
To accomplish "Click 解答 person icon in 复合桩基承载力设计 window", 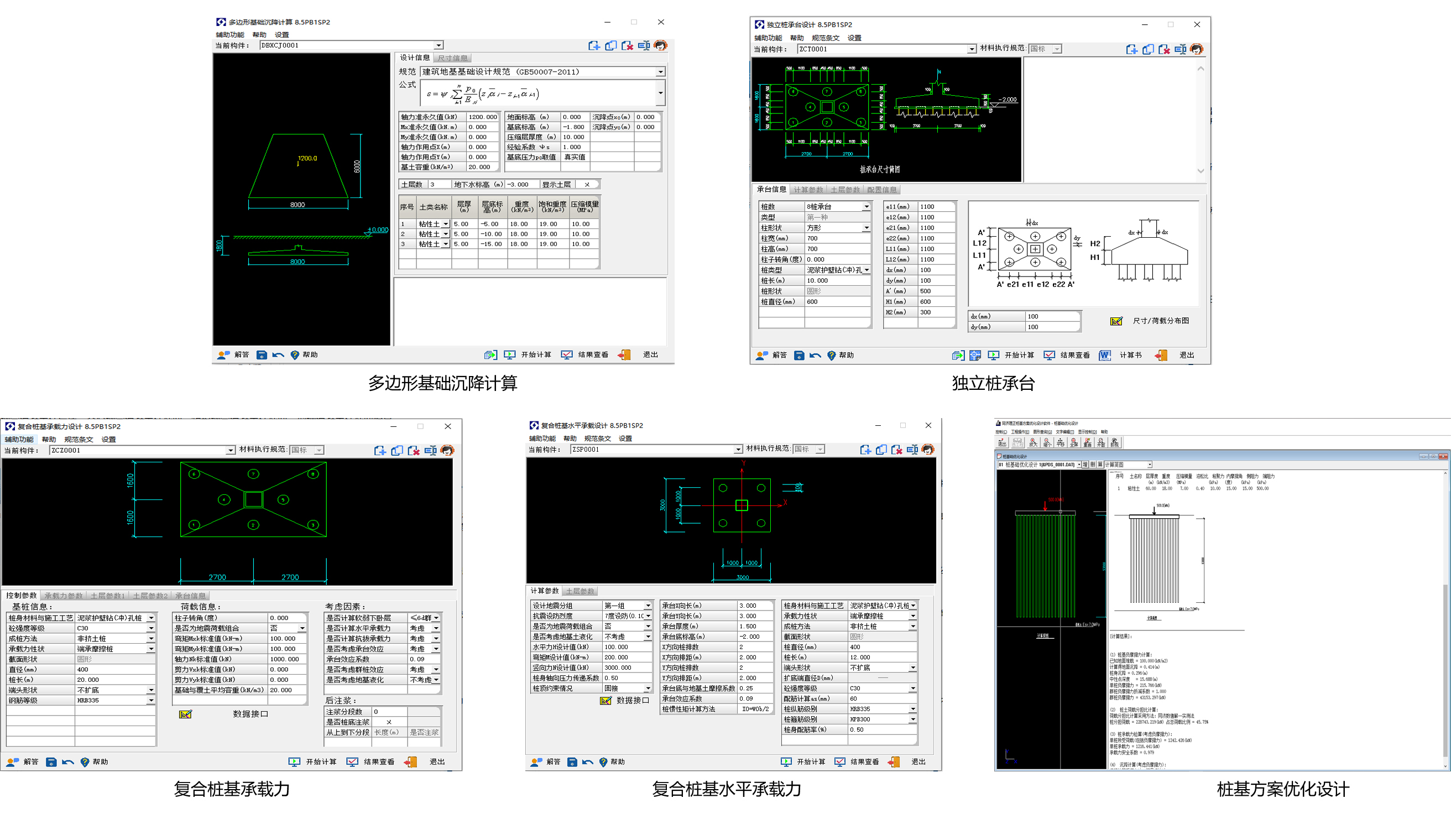I will tap(13, 762).
